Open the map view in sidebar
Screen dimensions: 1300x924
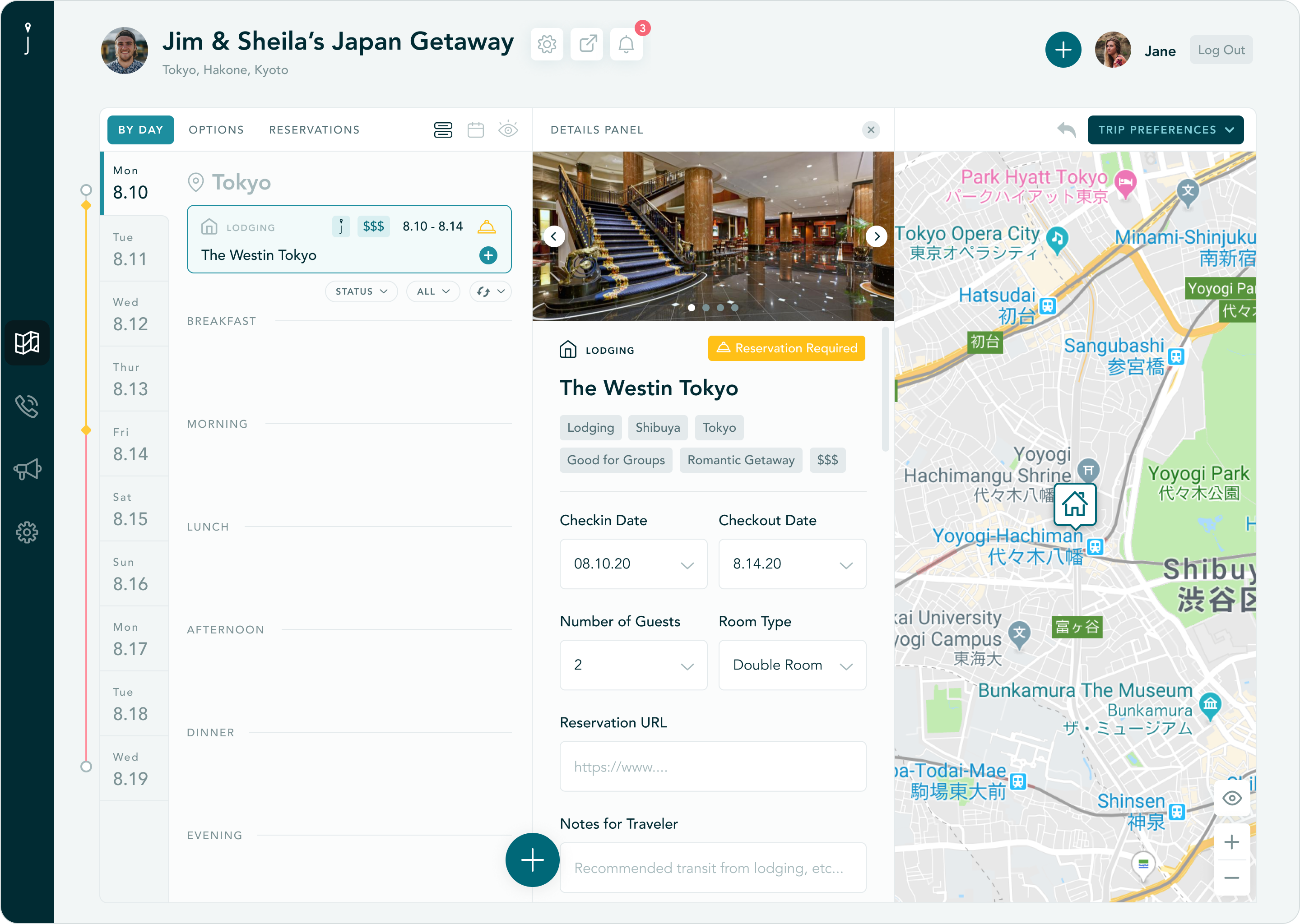27,343
